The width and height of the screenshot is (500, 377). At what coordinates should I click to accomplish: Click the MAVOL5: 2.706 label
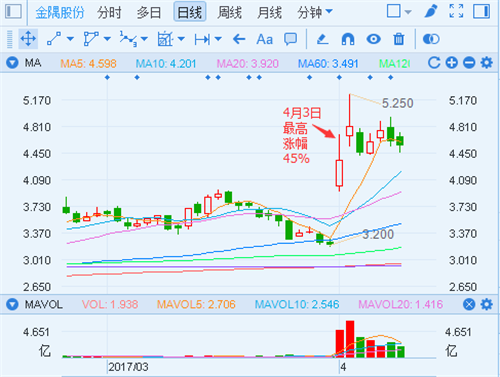click(x=196, y=304)
